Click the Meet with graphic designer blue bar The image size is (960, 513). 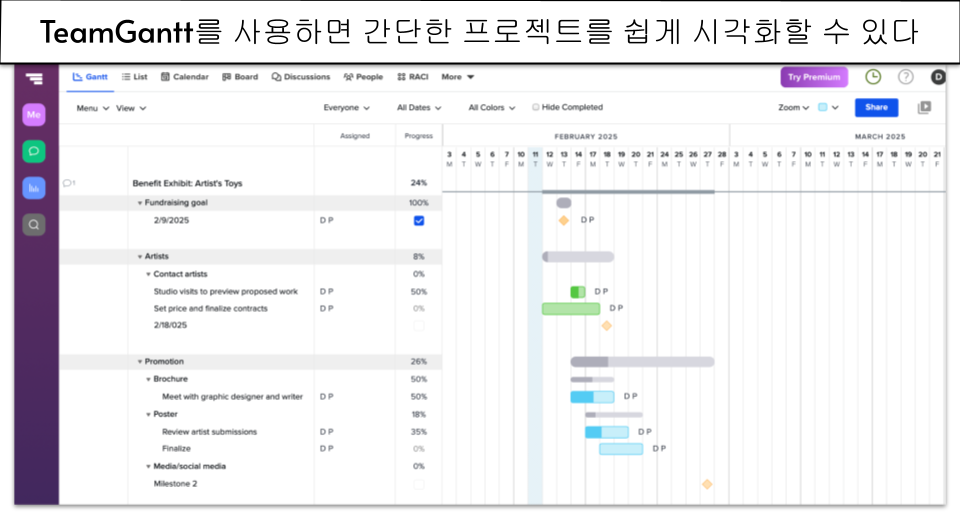click(592, 397)
